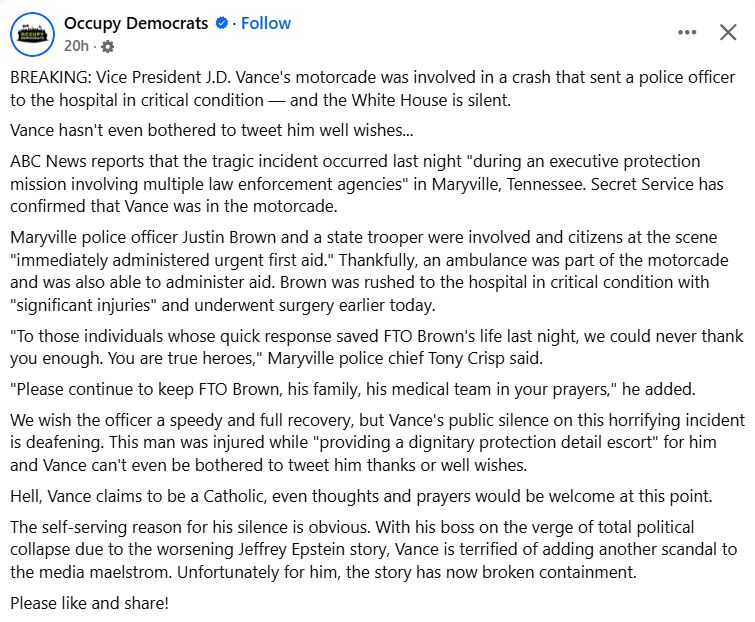The height and width of the screenshot is (622, 755).
Task: Close the post with the X
Action: point(729,32)
